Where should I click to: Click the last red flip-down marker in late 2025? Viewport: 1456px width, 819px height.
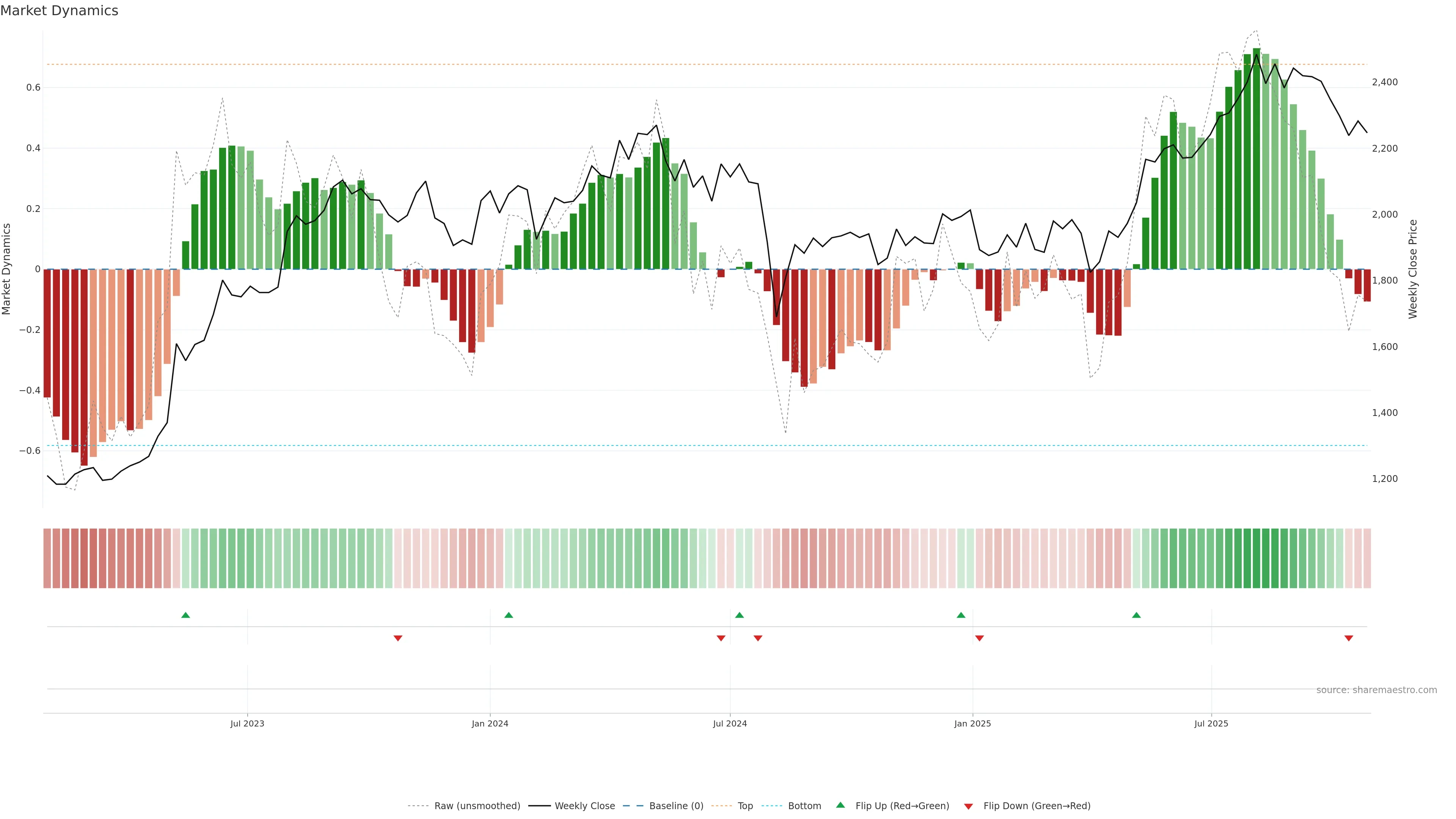[x=1349, y=638]
